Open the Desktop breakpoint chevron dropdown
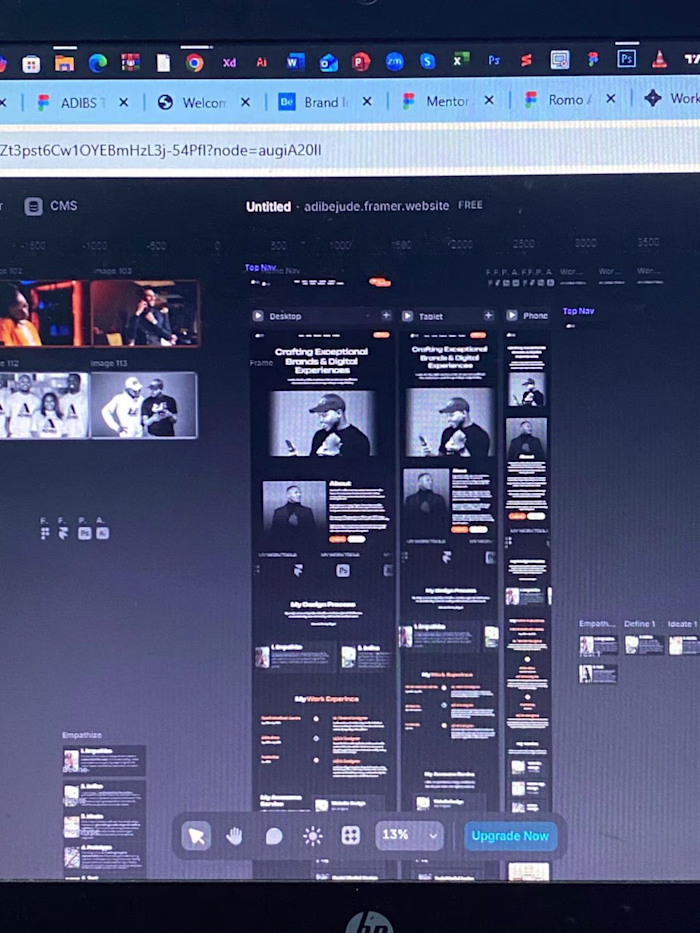The image size is (700, 933). pos(368,316)
